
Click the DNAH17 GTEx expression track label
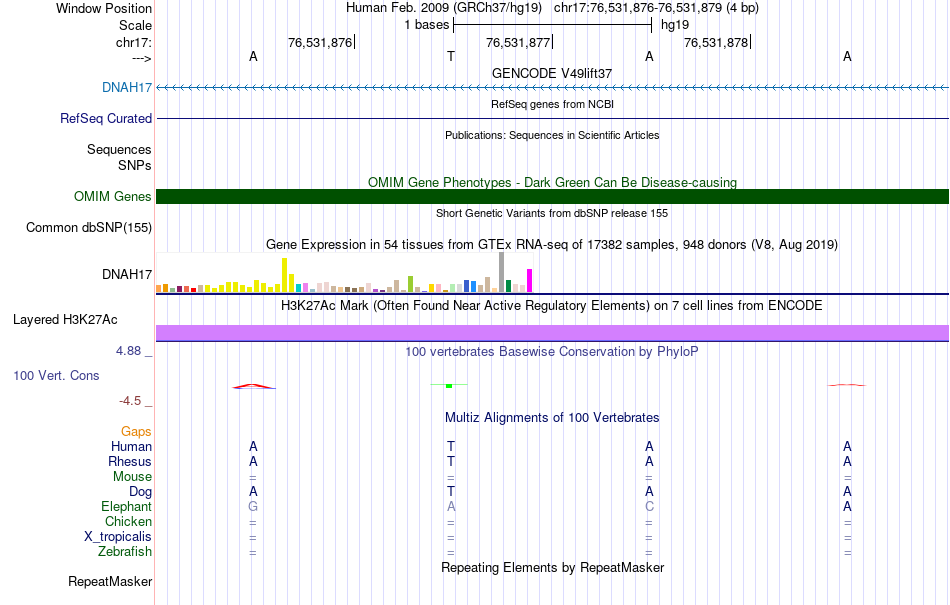[x=127, y=274]
